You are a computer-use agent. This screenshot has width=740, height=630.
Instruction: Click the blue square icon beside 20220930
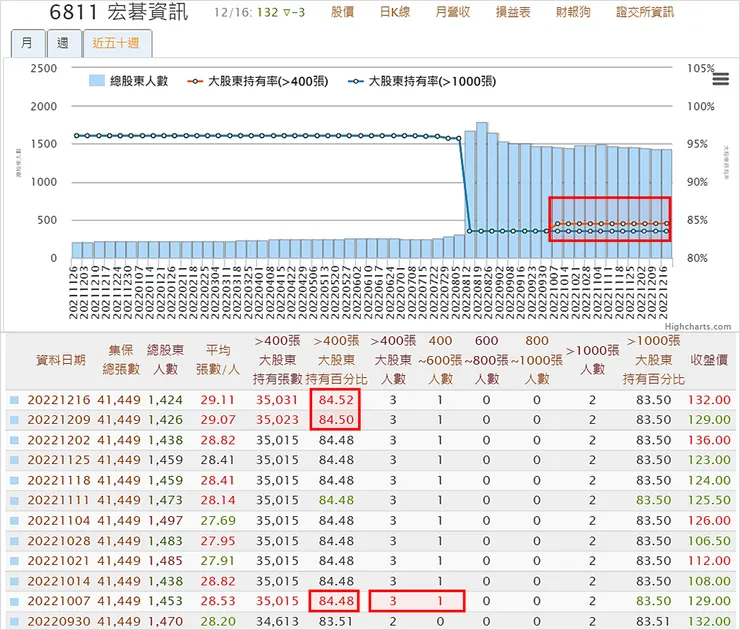coord(15,622)
